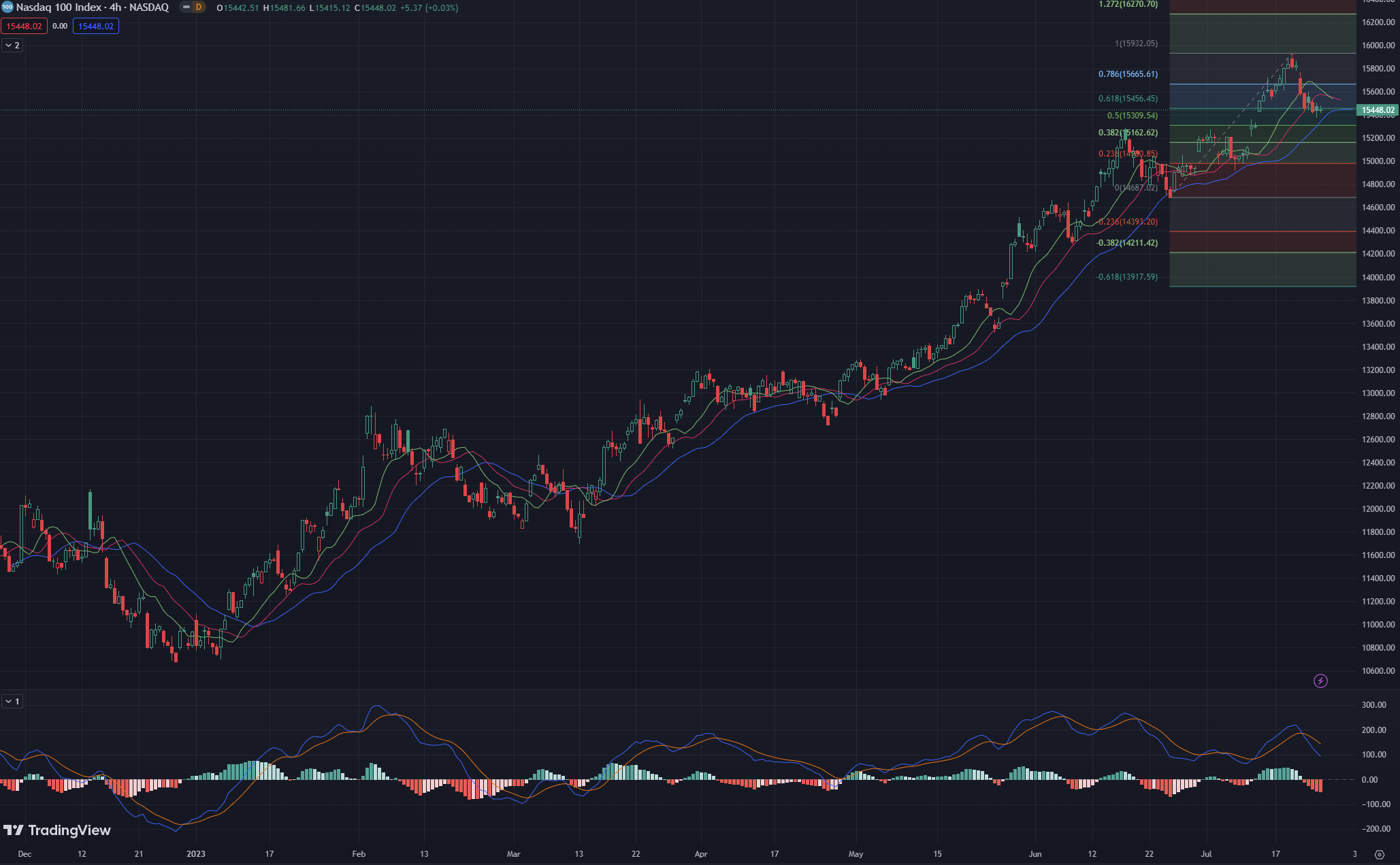1400x865 pixels.
Task: Select the 1(15932.05) Fibonacci level label
Action: tap(1136, 44)
